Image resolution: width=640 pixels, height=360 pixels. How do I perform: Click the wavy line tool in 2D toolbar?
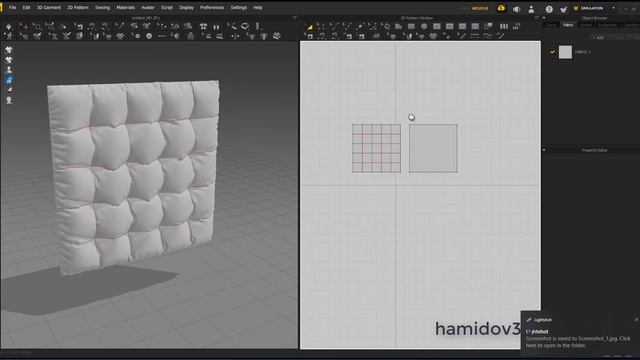point(487,36)
